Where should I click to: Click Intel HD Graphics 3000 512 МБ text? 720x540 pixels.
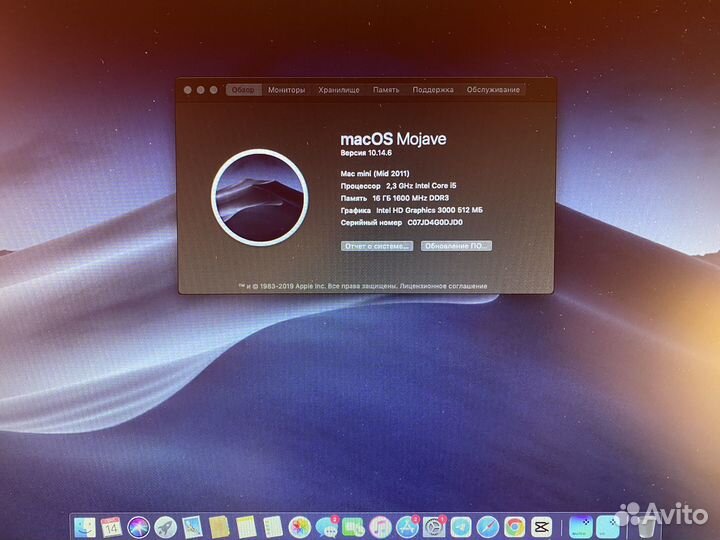coord(429,210)
